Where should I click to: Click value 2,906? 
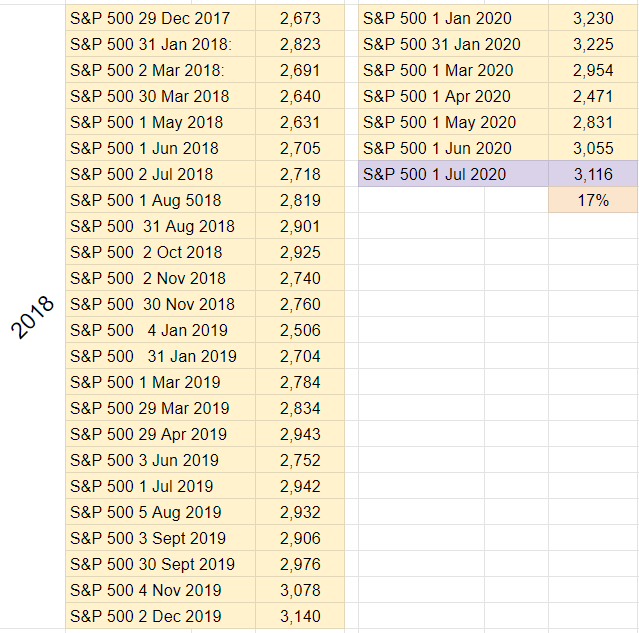(300, 538)
